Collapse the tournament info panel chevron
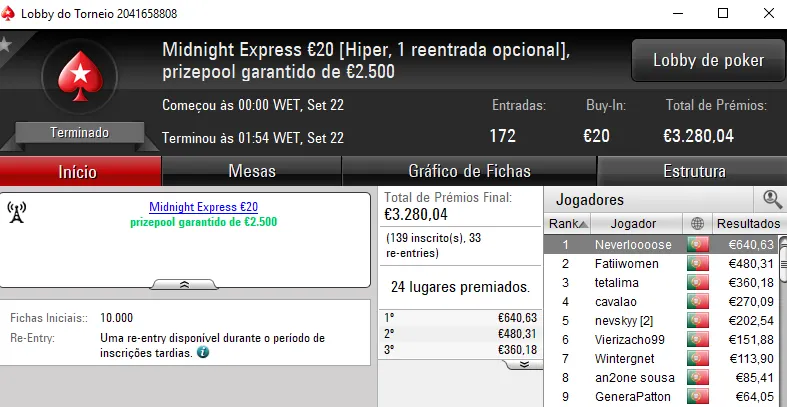 click(x=184, y=285)
